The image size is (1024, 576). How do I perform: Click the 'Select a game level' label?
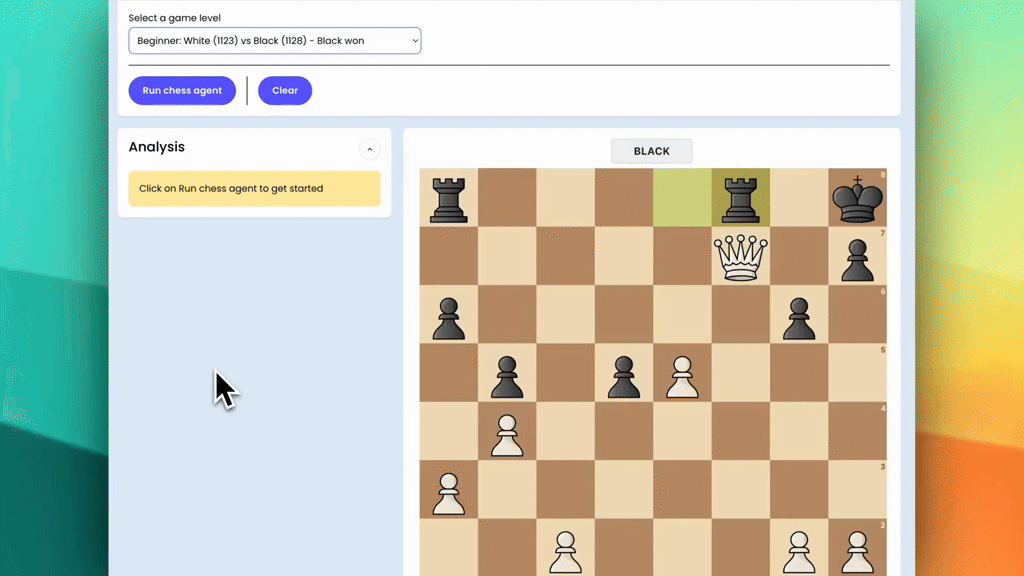[174, 18]
